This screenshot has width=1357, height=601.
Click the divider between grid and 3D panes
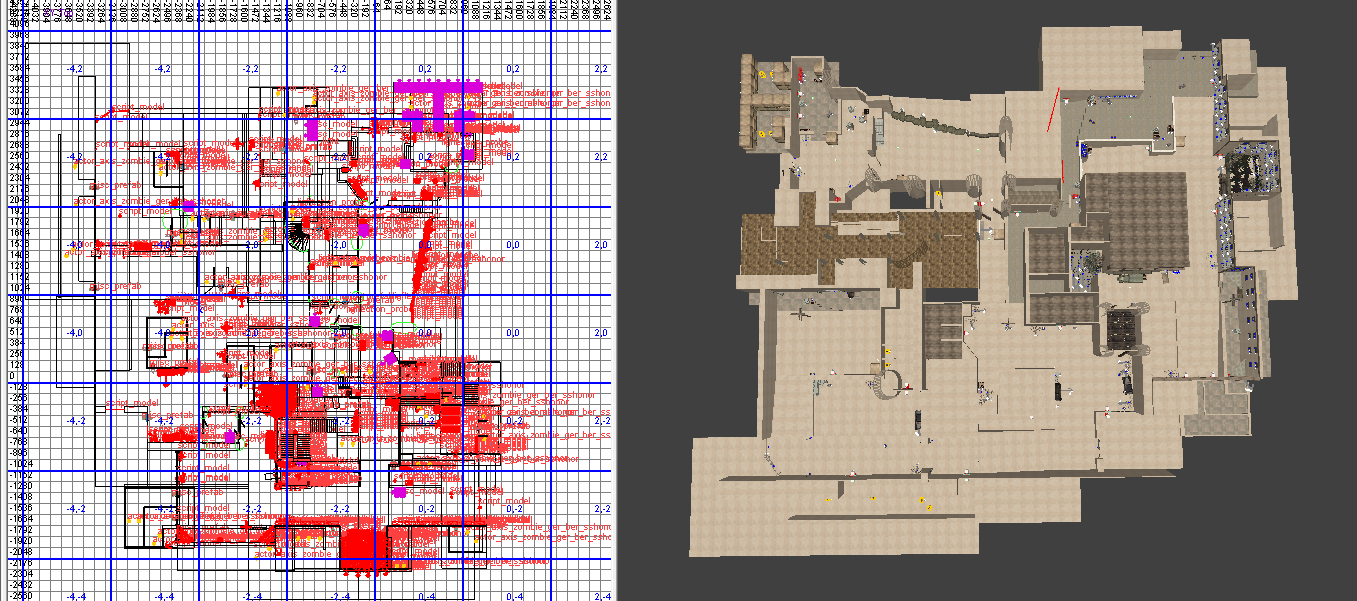tap(618, 300)
